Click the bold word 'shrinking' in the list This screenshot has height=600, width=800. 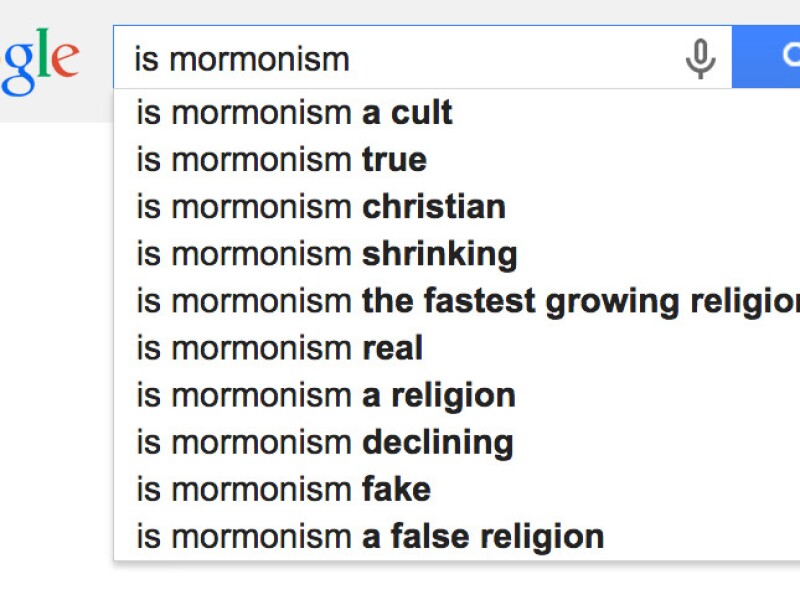439,254
